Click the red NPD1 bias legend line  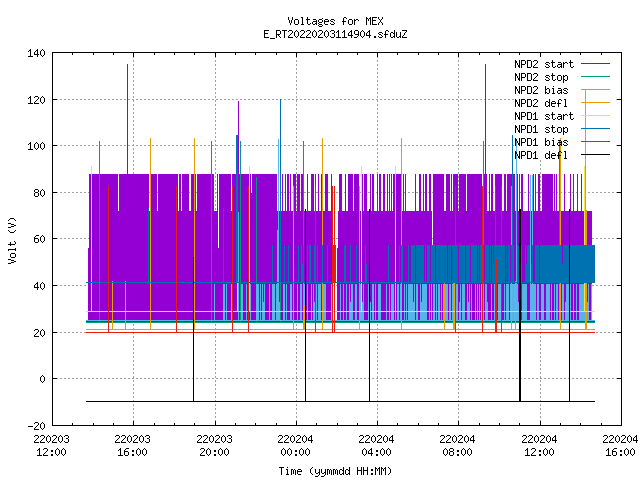pyautogui.click(x=596, y=142)
